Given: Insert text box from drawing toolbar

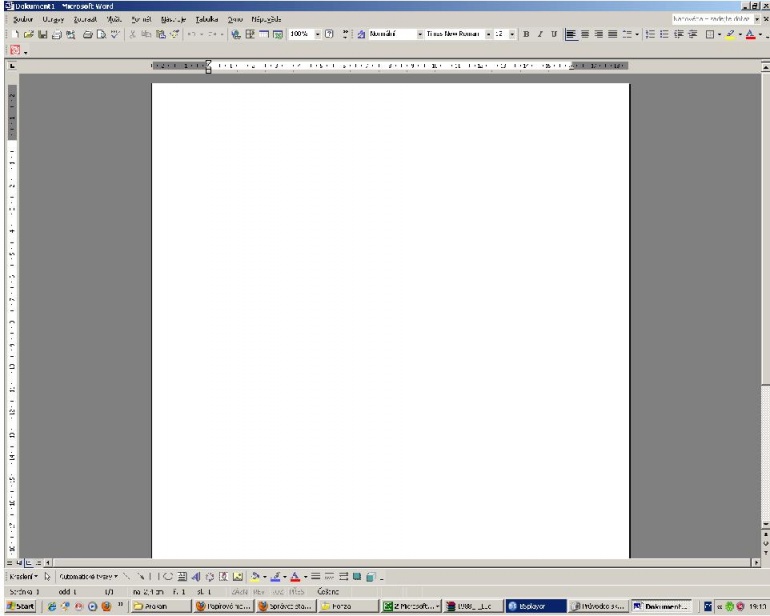Looking at the screenshot, I should pyautogui.click(x=182, y=577).
